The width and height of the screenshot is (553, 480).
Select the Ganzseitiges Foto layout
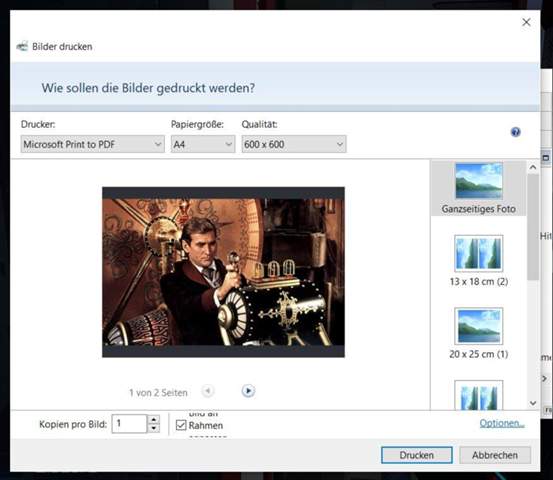(x=479, y=188)
